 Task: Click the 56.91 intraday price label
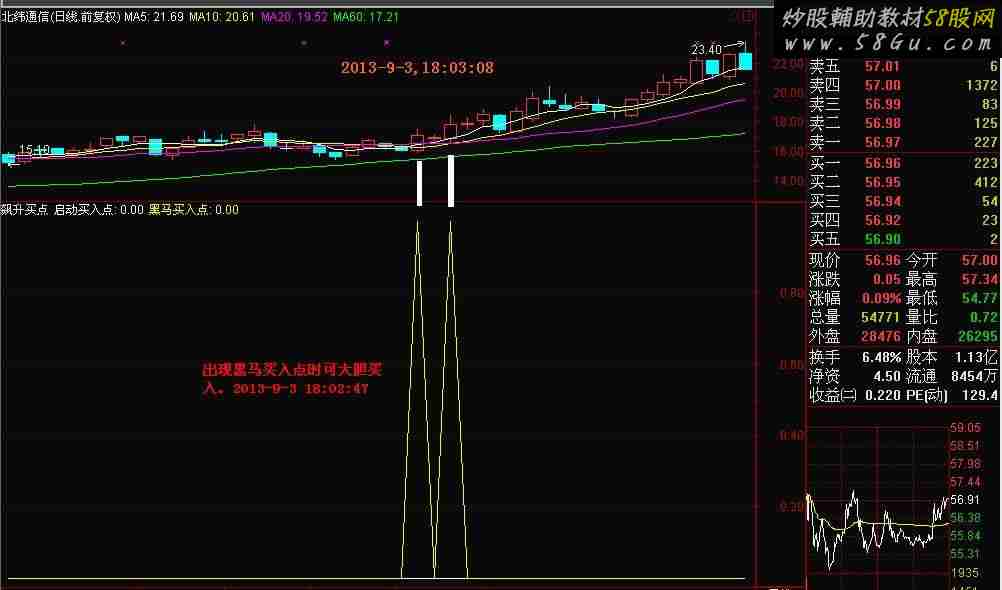[965, 499]
